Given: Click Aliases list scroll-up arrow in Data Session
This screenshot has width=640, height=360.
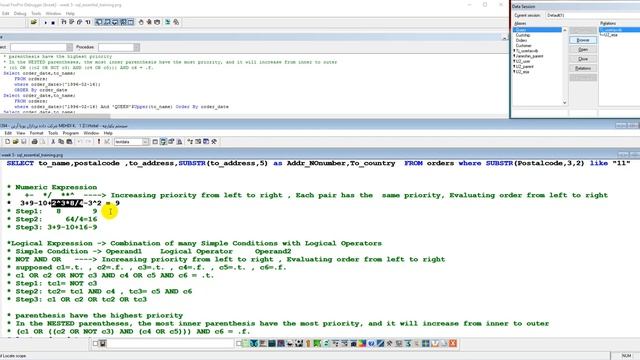Looking at the screenshot, I should click(x=565, y=30).
